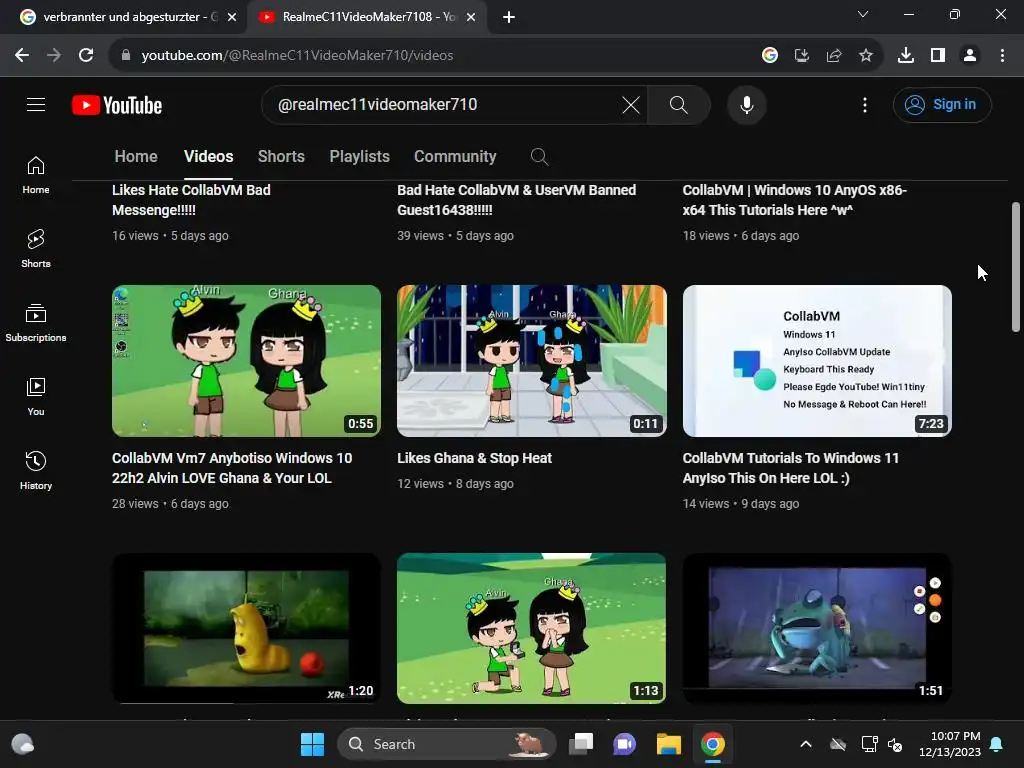
Task: Open the YouTube hamburger guide menu
Action: click(36, 104)
